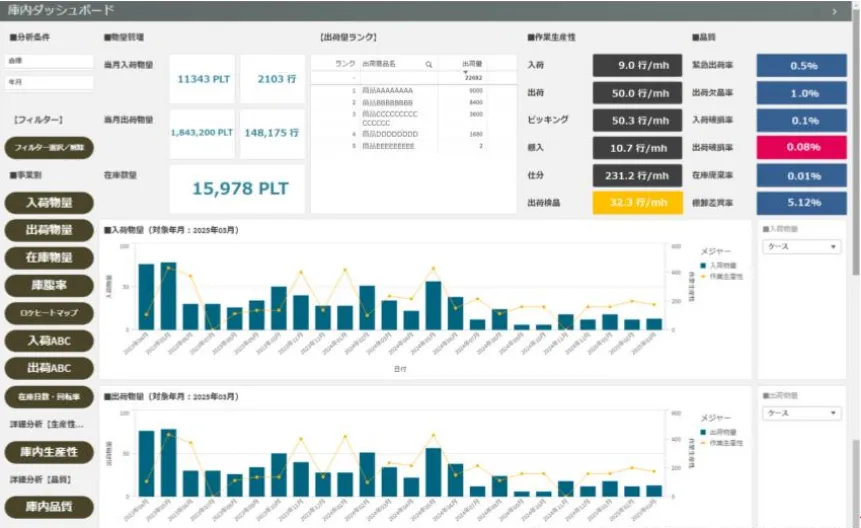Open the 出荷物量 ケース dropdown
The width and height of the screenshot is (861, 528).
click(x=800, y=412)
